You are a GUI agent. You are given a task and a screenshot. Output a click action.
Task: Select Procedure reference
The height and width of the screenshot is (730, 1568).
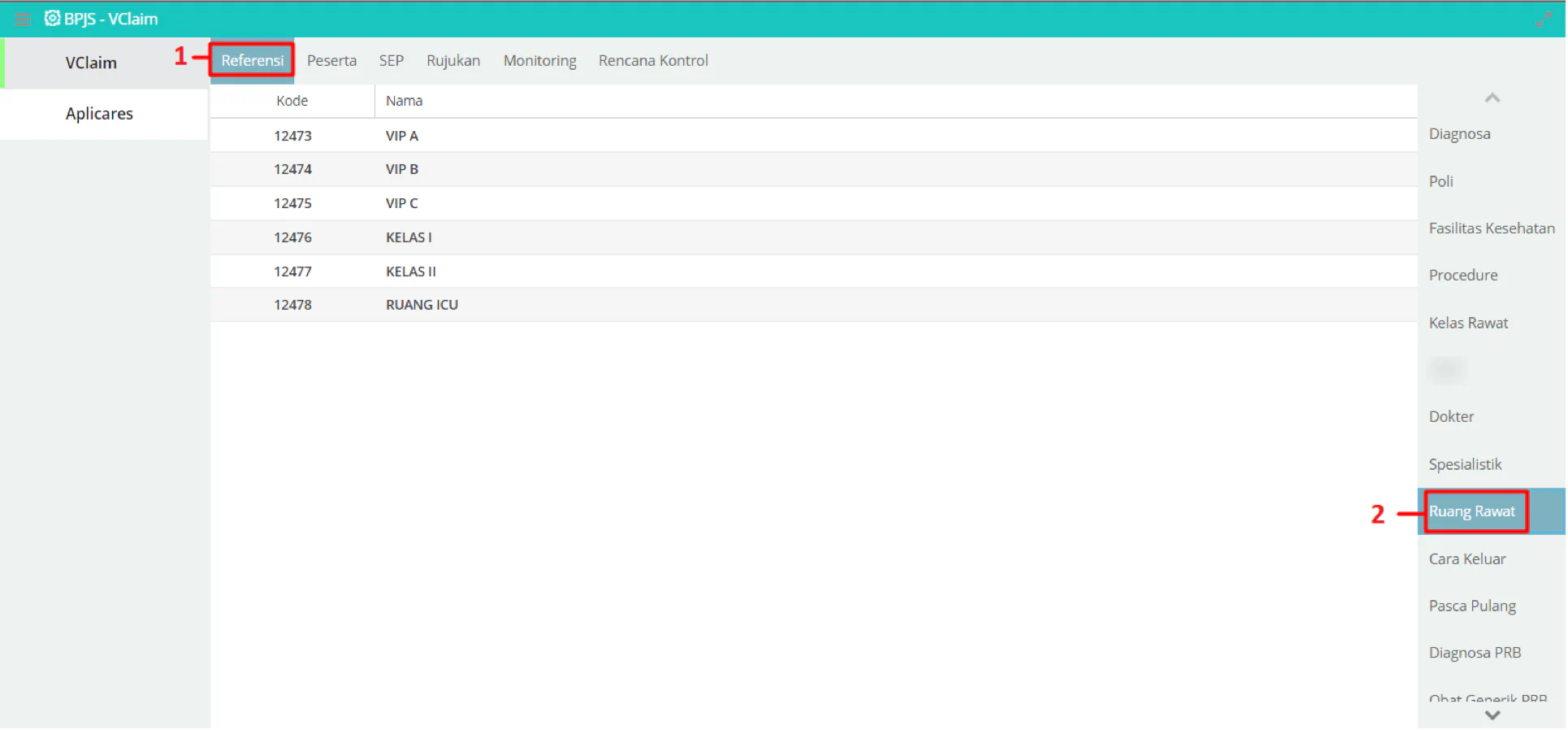(1463, 276)
